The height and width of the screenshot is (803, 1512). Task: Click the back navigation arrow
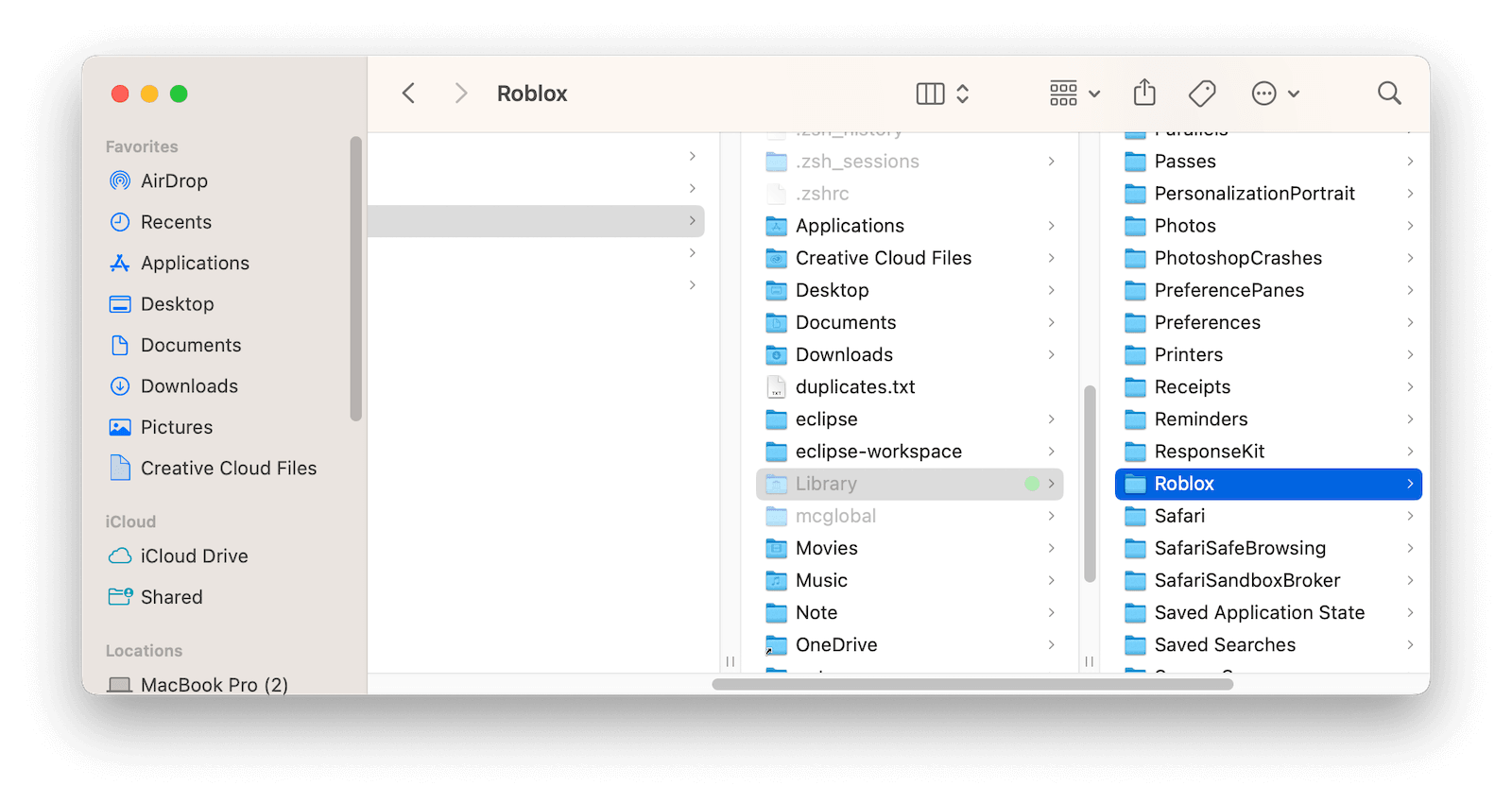tap(408, 94)
